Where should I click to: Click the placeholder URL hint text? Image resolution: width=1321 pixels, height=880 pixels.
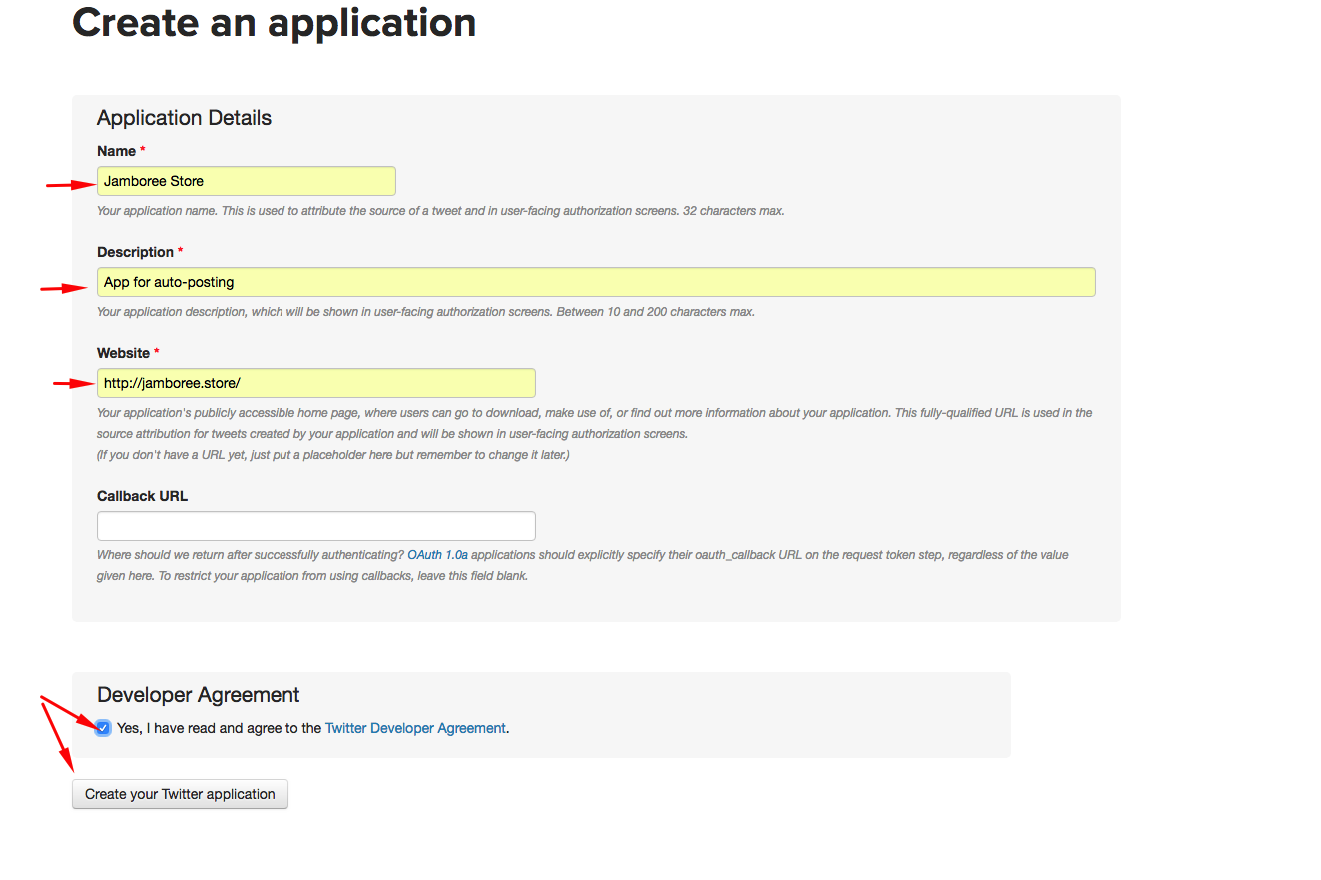[x=333, y=455]
